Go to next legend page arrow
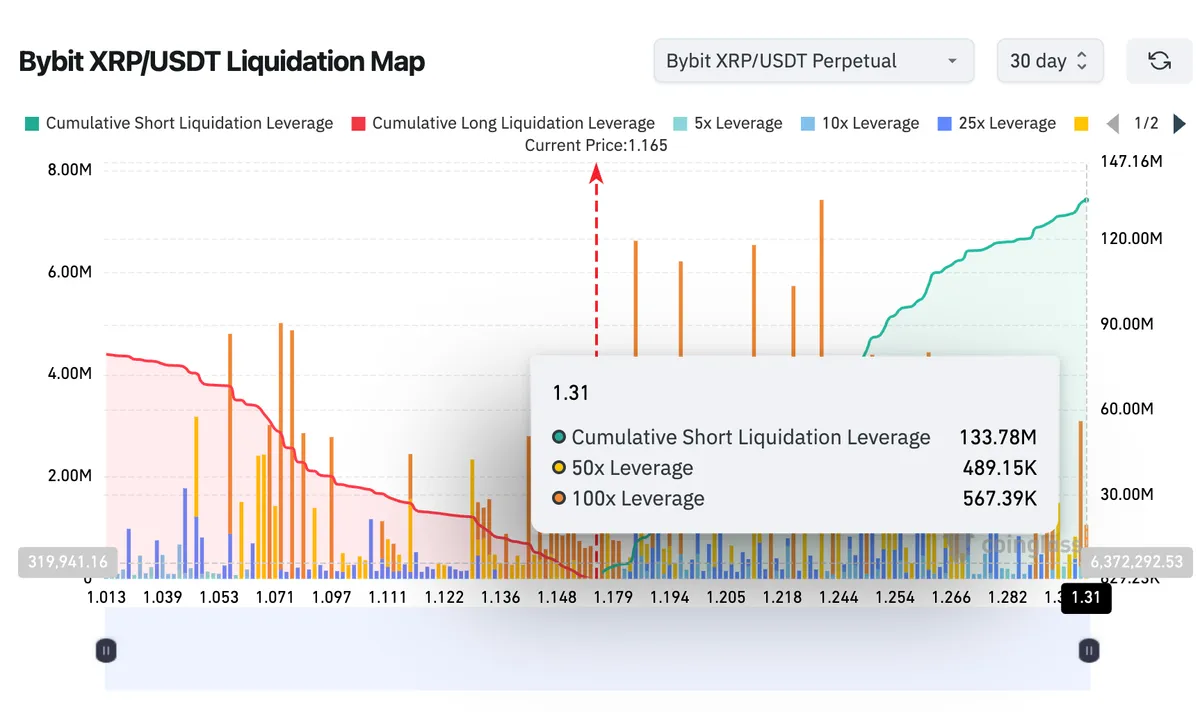The height and width of the screenshot is (712, 1200). pyautogui.click(x=1179, y=124)
